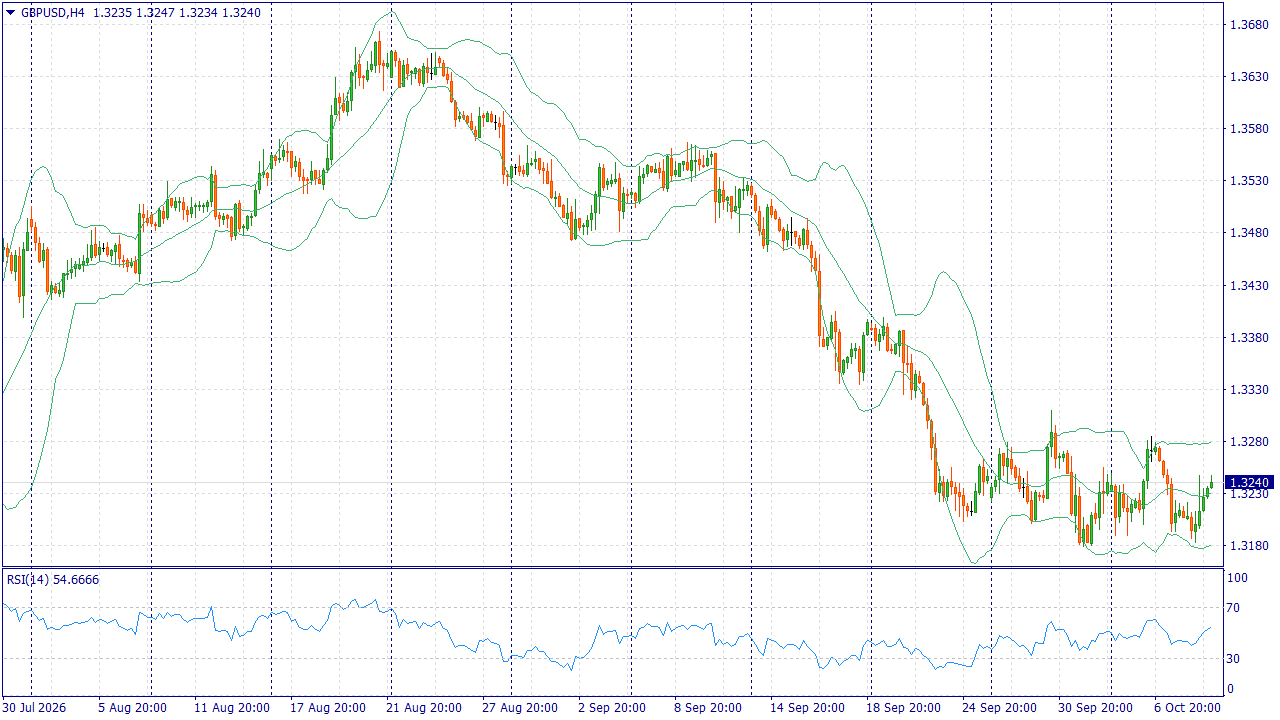Click the RSI 0 level label
This screenshot has height=720, width=1280.
[1232, 689]
